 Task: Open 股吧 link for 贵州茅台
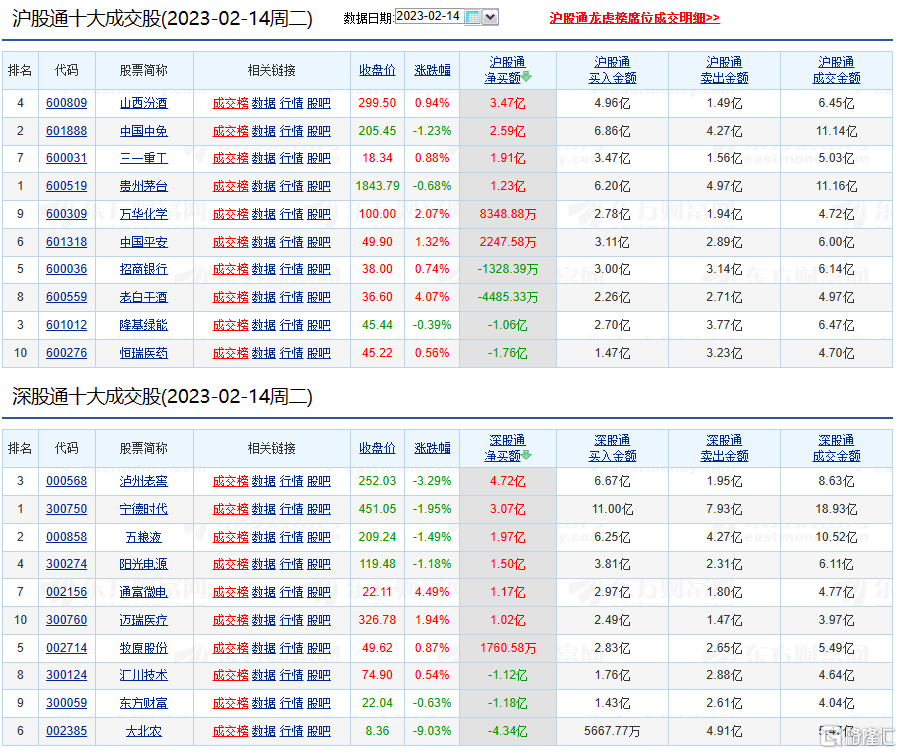[x=319, y=186]
